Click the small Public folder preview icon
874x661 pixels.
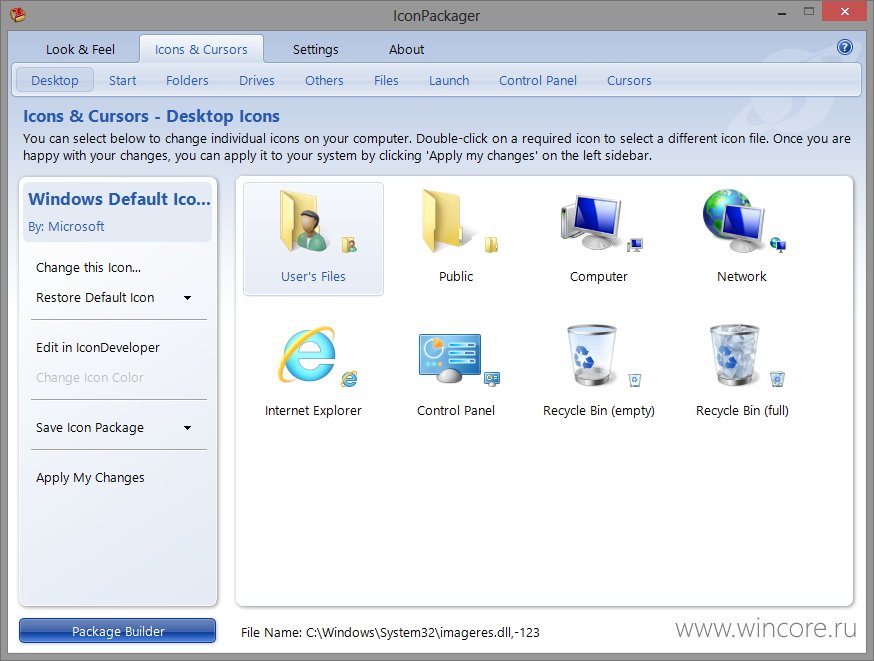click(x=492, y=244)
